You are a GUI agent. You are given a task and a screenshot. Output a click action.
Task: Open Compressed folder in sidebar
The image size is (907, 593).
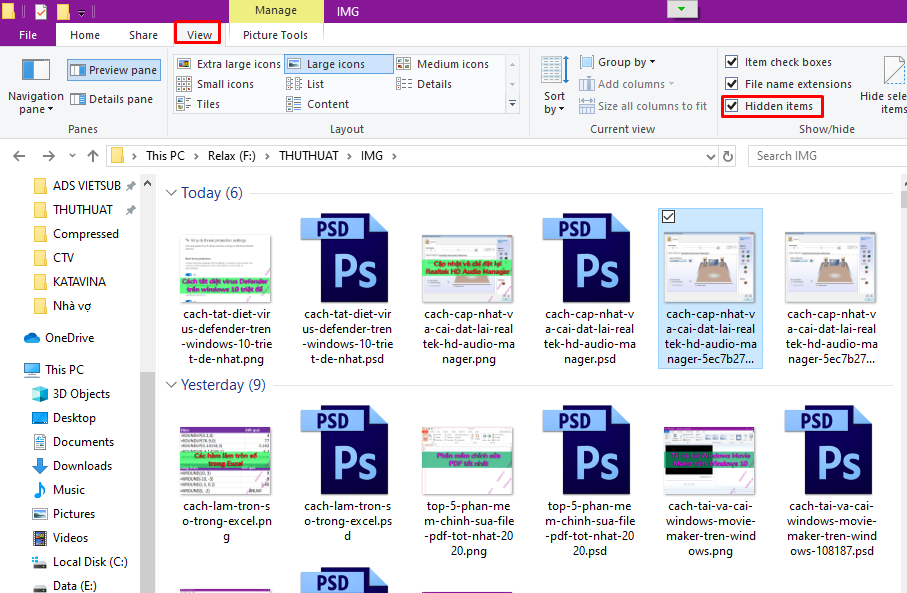pos(86,234)
